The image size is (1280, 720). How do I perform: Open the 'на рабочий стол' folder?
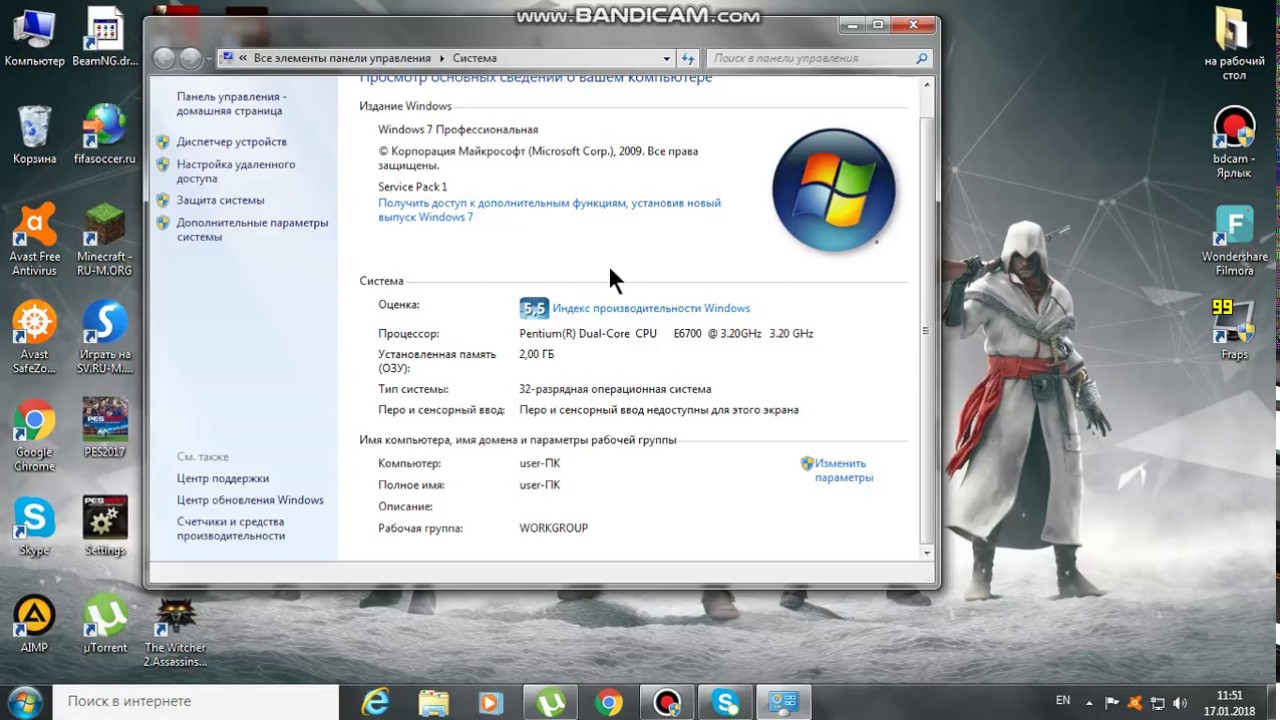click(x=1234, y=44)
